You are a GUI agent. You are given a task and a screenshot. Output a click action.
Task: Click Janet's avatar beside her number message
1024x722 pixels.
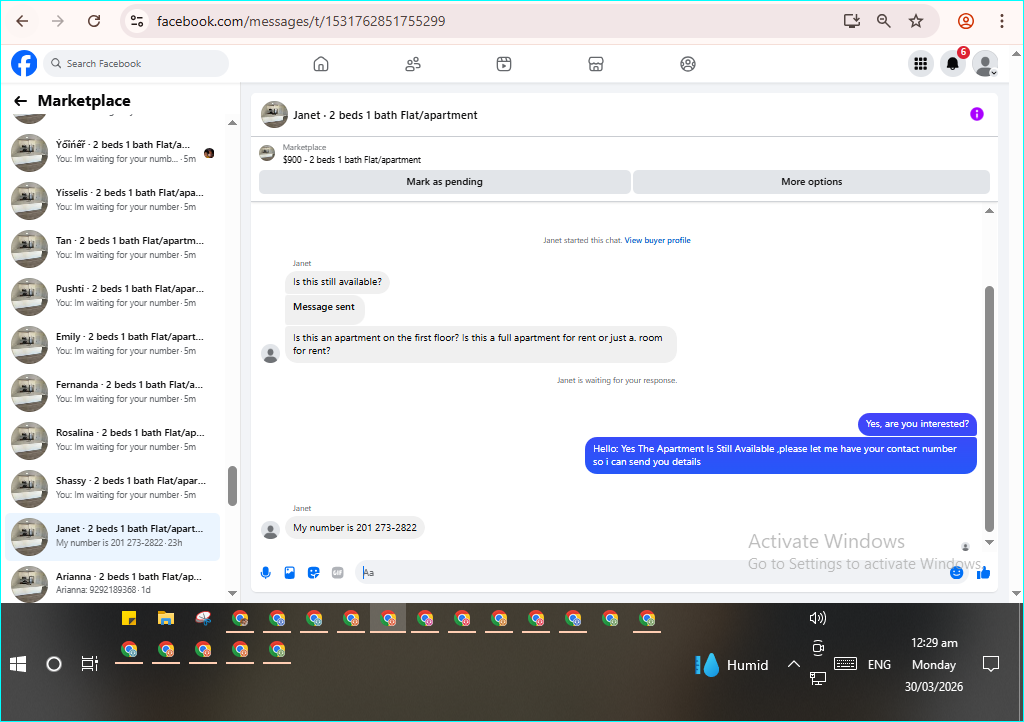270,530
